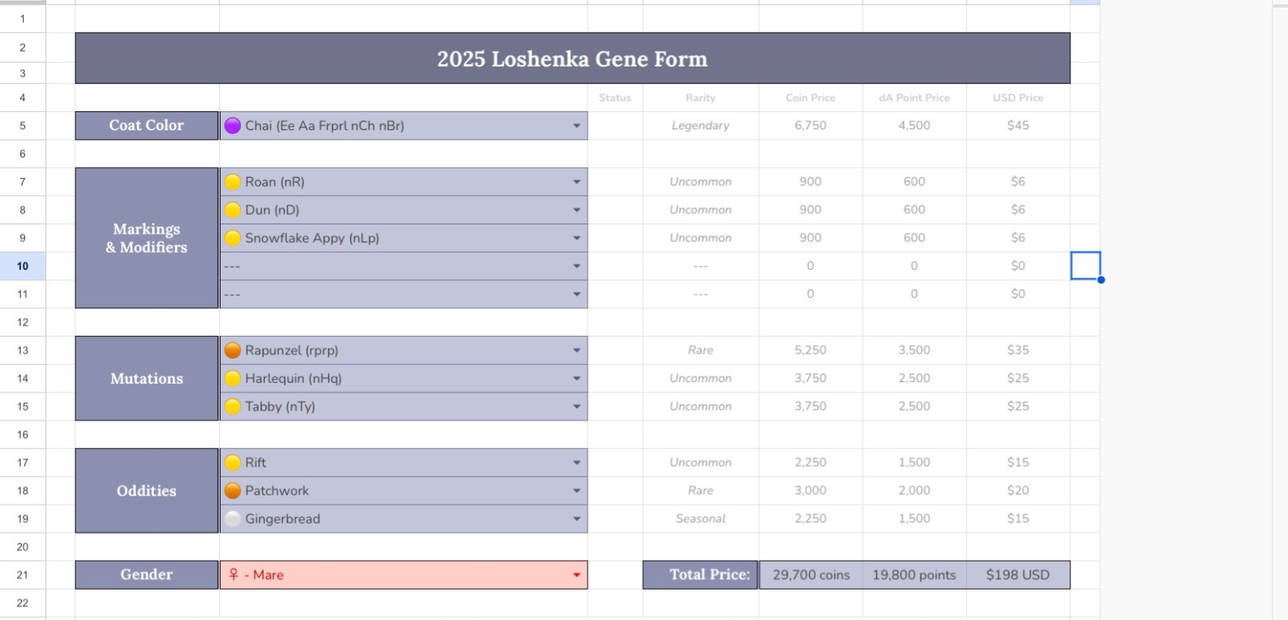Click the 29,700 coins total cell
1288x620 pixels.
[x=810, y=575]
